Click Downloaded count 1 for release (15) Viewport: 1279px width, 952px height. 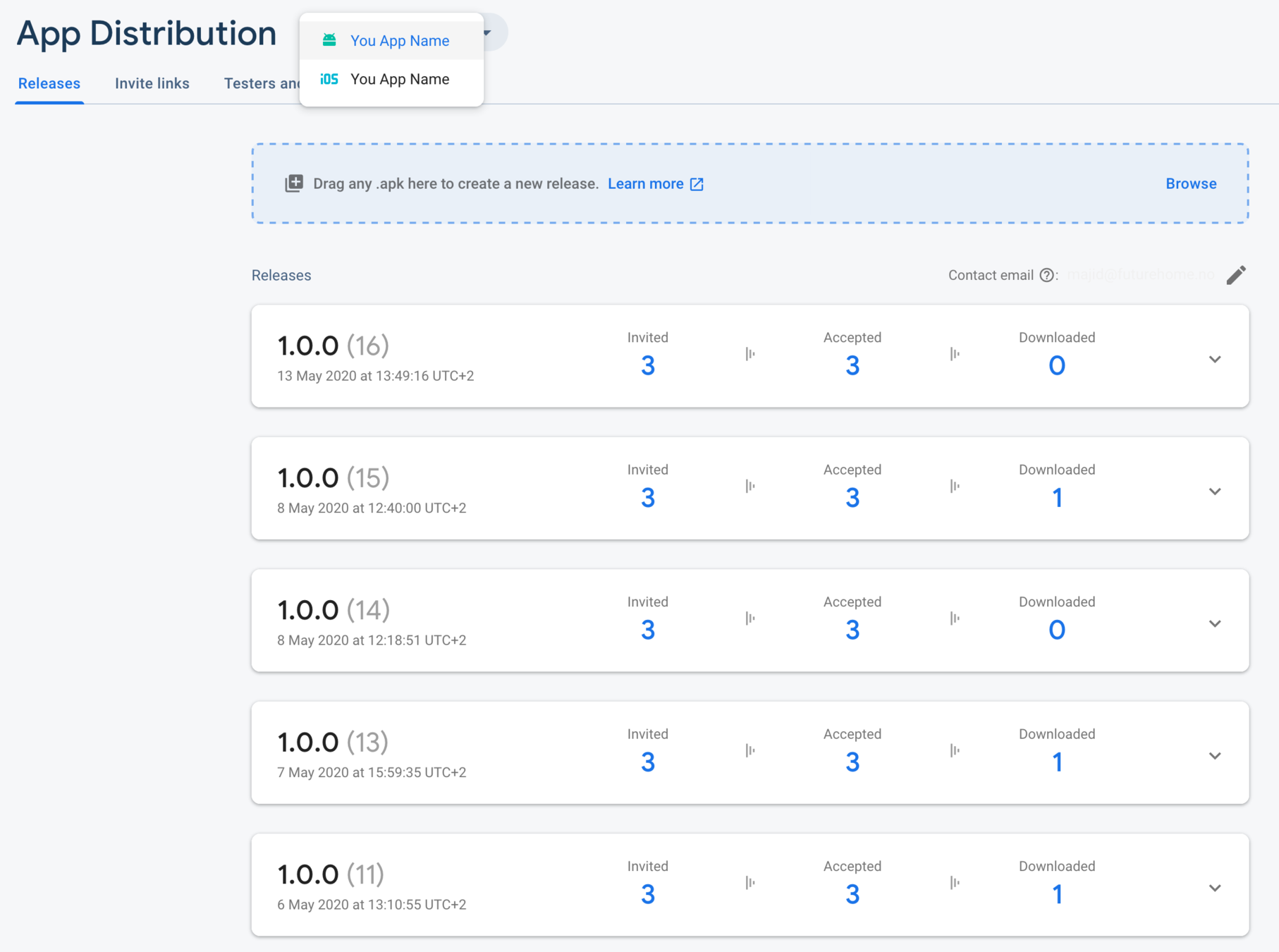pos(1057,498)
